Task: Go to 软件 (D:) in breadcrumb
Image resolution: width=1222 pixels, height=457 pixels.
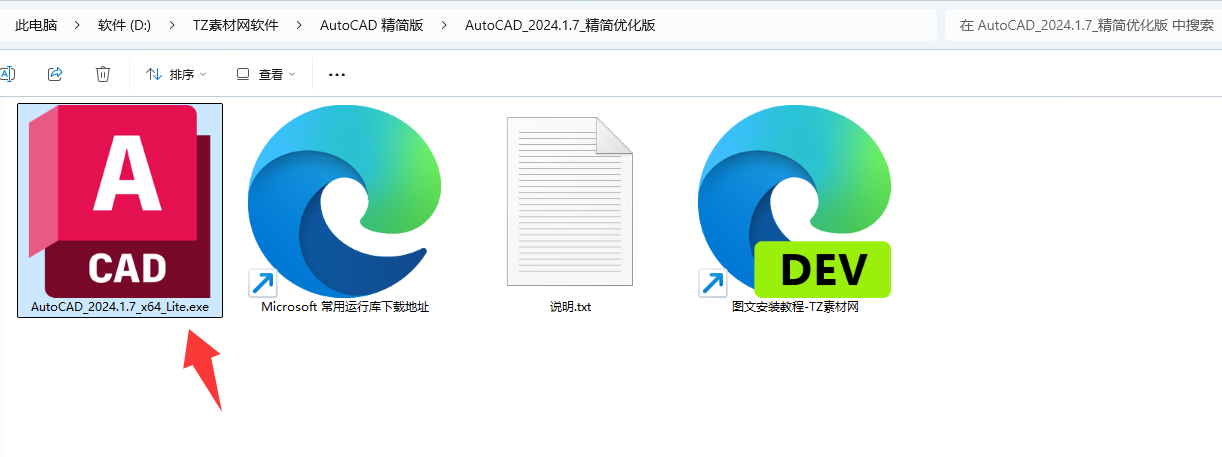Action: tap(124, 25)
